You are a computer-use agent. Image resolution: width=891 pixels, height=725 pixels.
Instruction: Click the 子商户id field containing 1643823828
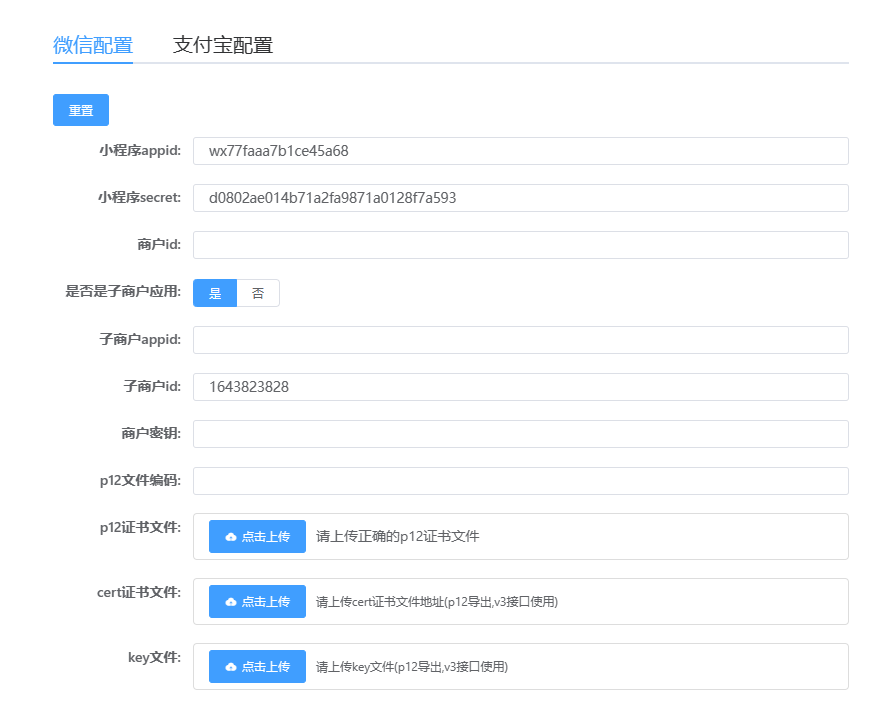tap(520, 387)
